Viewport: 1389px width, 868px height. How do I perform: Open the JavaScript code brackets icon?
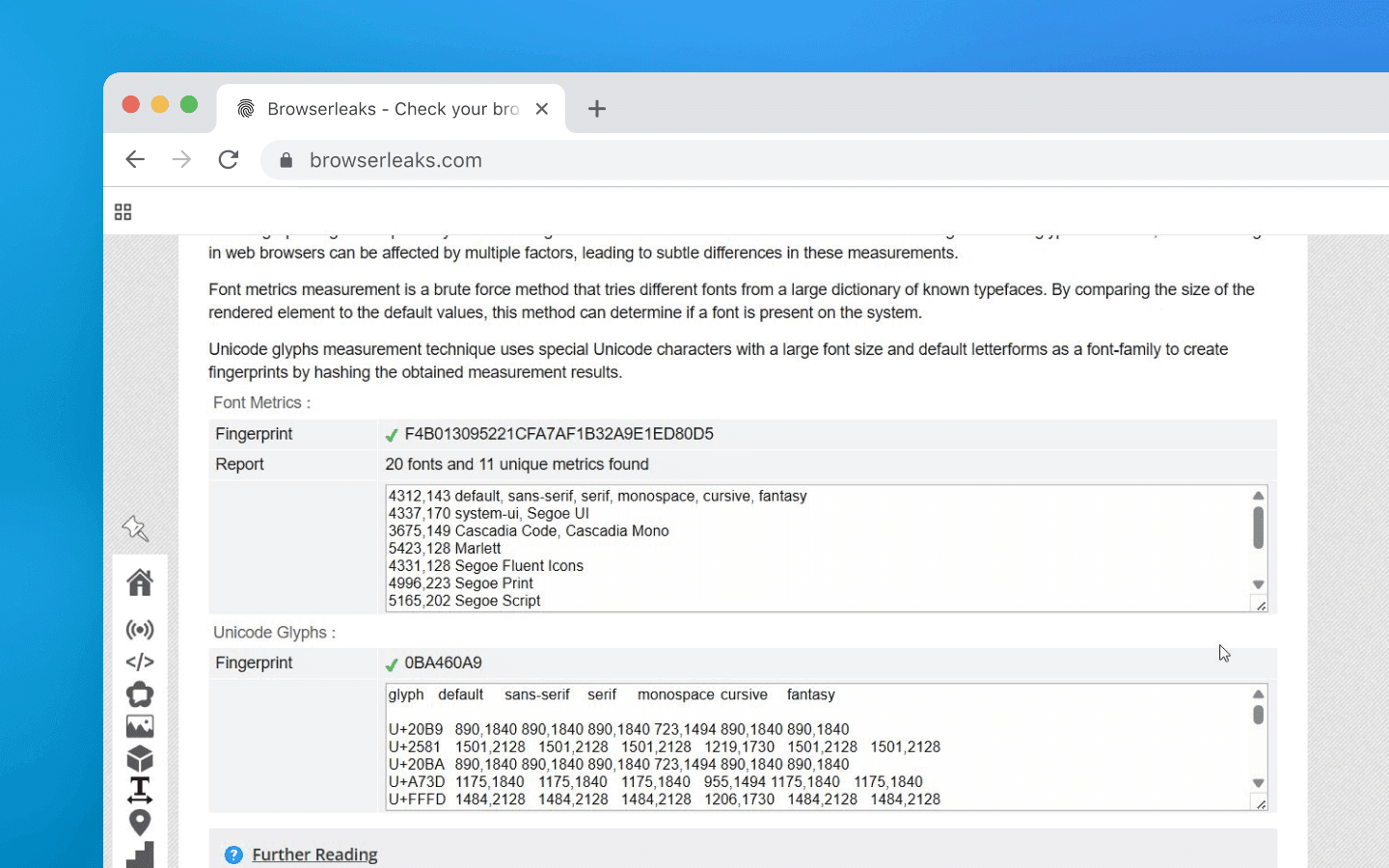point(140,662)
